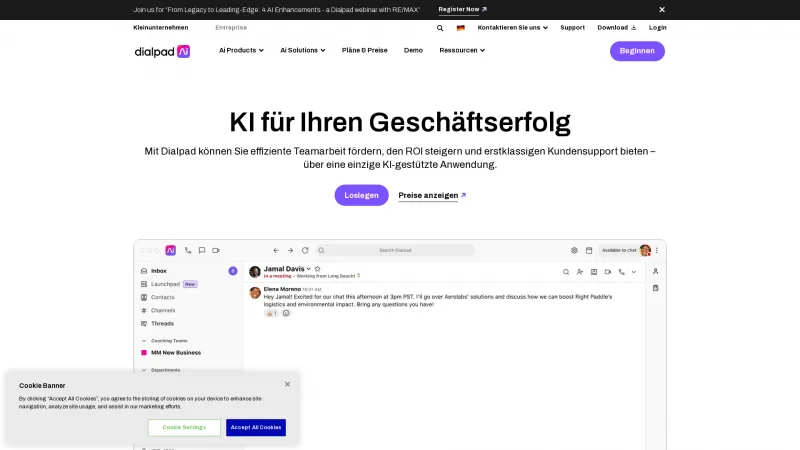Image resolution: width=800 pixels, height=450 pixels.
Task: Expand the Ressourcen menu
Action: pyautogui.click(x=462, y=51)
